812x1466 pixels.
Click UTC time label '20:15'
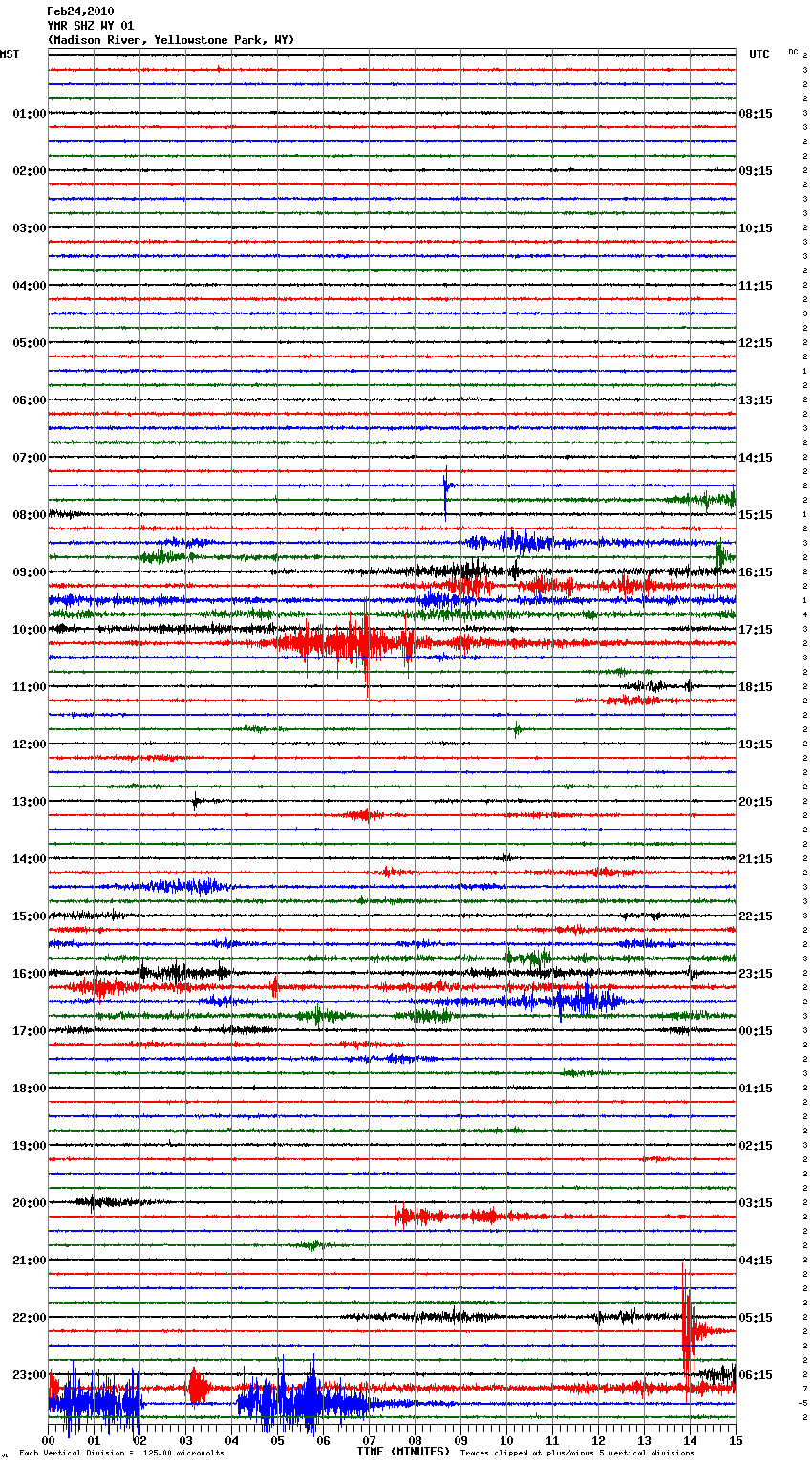click(x=756, y=802)
